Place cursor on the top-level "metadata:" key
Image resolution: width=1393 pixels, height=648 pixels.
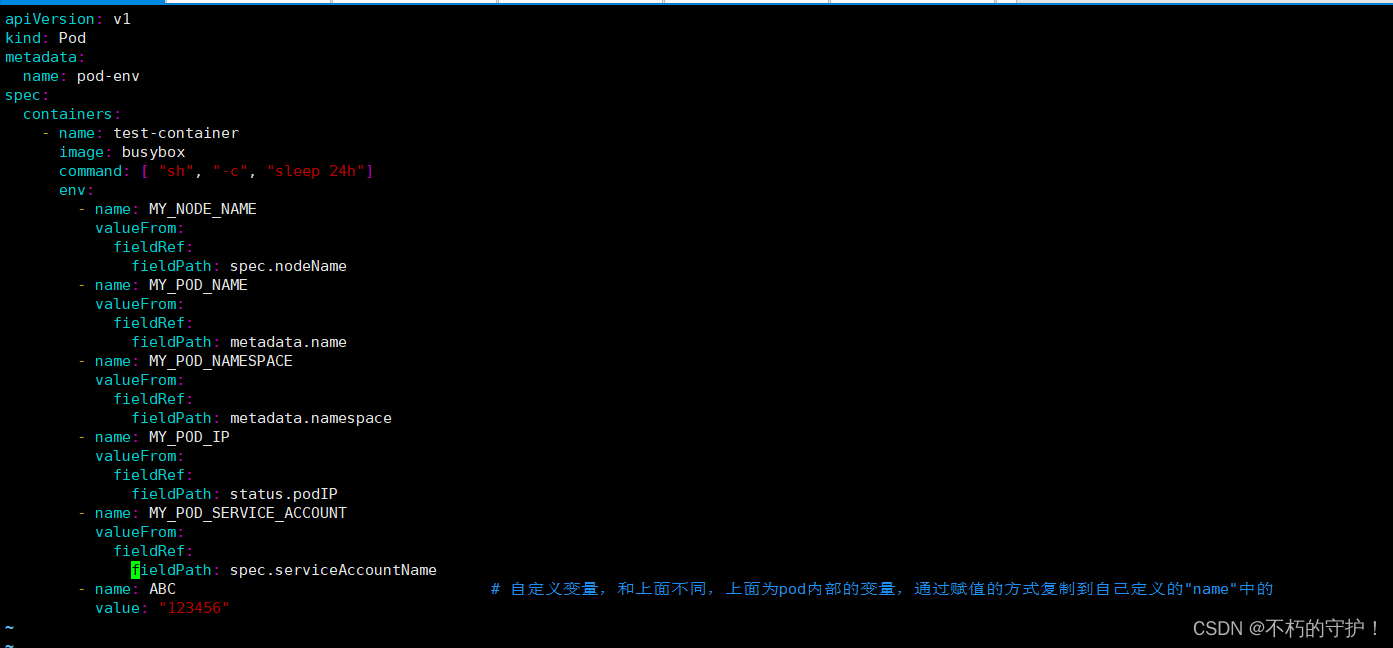[45, 57]
